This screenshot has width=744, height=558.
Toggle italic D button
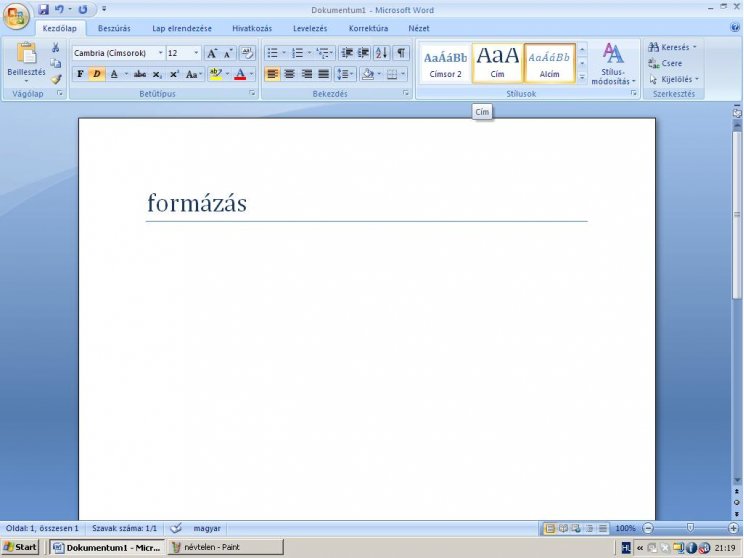point(97,74)
